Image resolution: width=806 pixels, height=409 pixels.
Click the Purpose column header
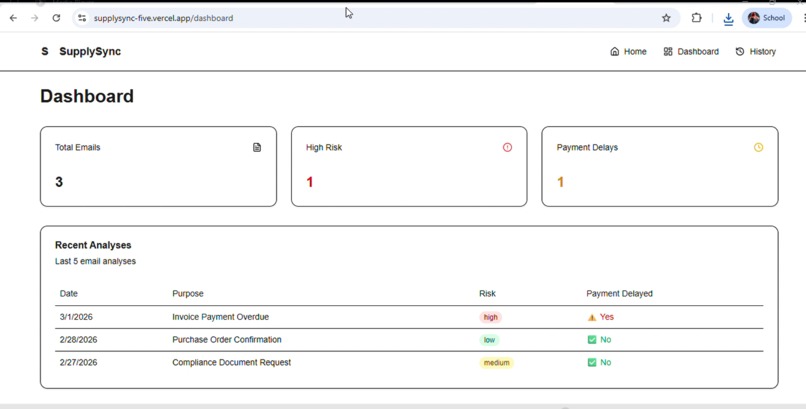coord(188,293)
